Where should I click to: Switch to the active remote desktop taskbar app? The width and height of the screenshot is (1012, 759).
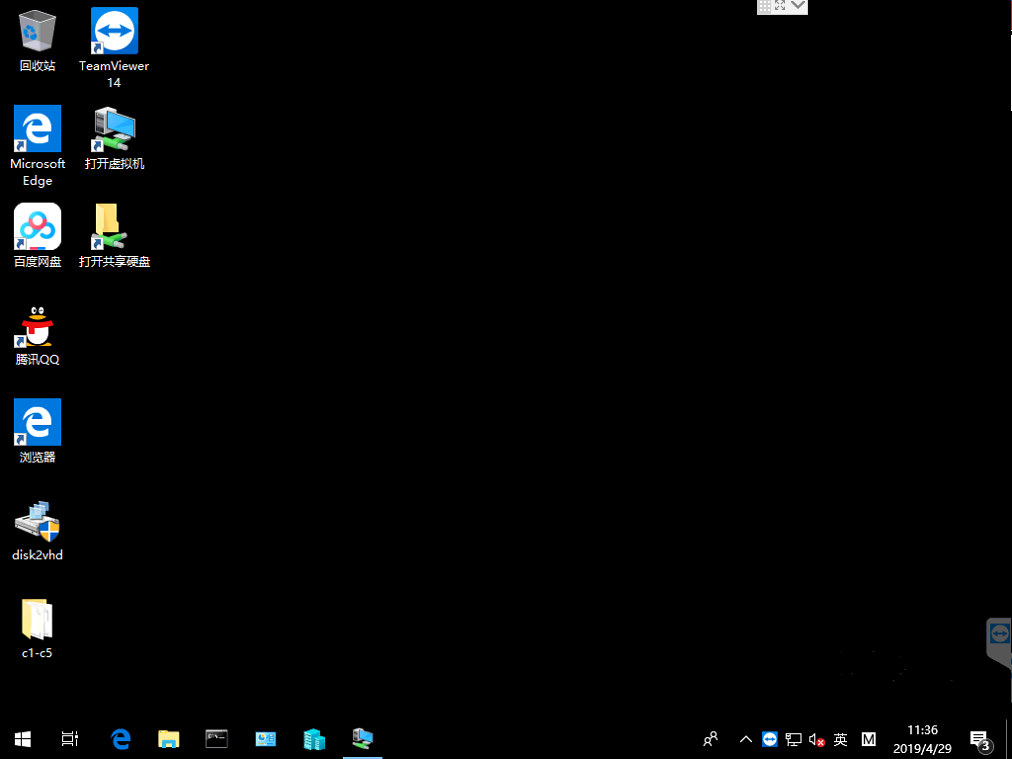tap(363, 738)
